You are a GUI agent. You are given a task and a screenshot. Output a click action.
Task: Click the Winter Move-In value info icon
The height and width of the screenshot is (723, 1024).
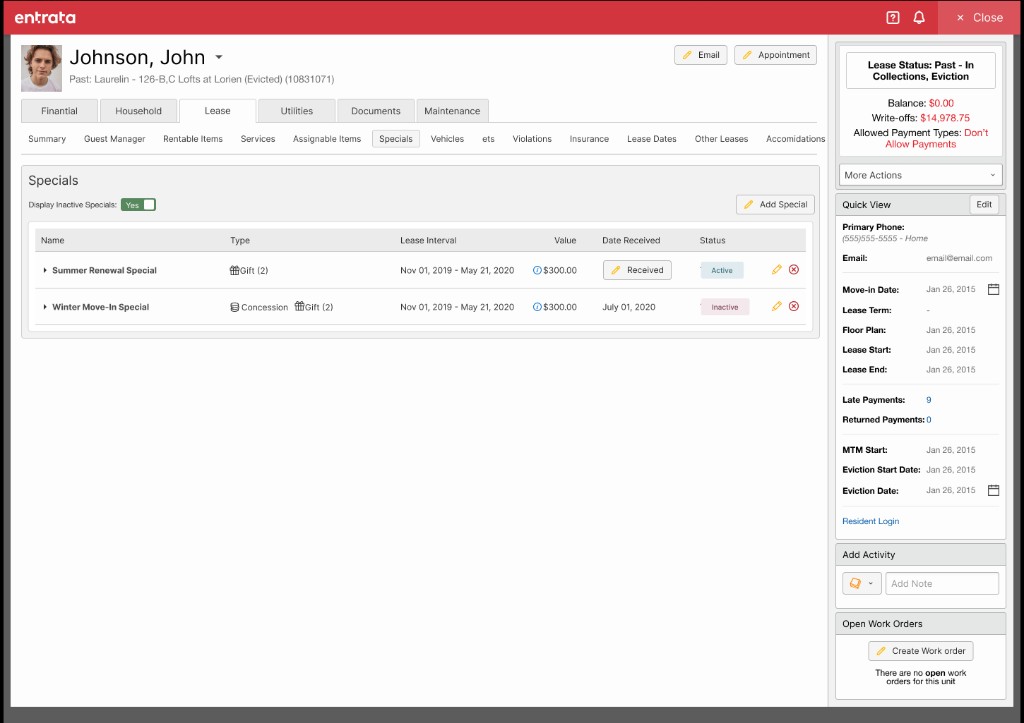[x=537, y=307]
